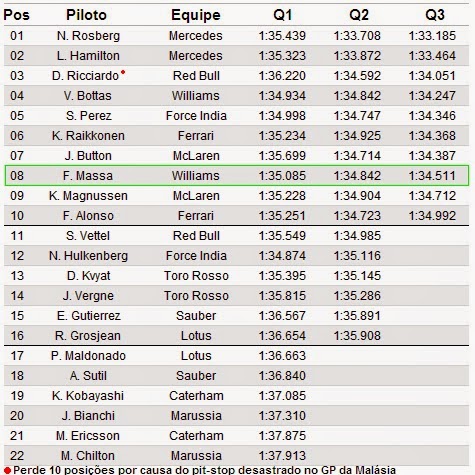Click M. Chilton's Q1 time 1:37.913
Screen dimensions: 475x475
click(282, 456)
